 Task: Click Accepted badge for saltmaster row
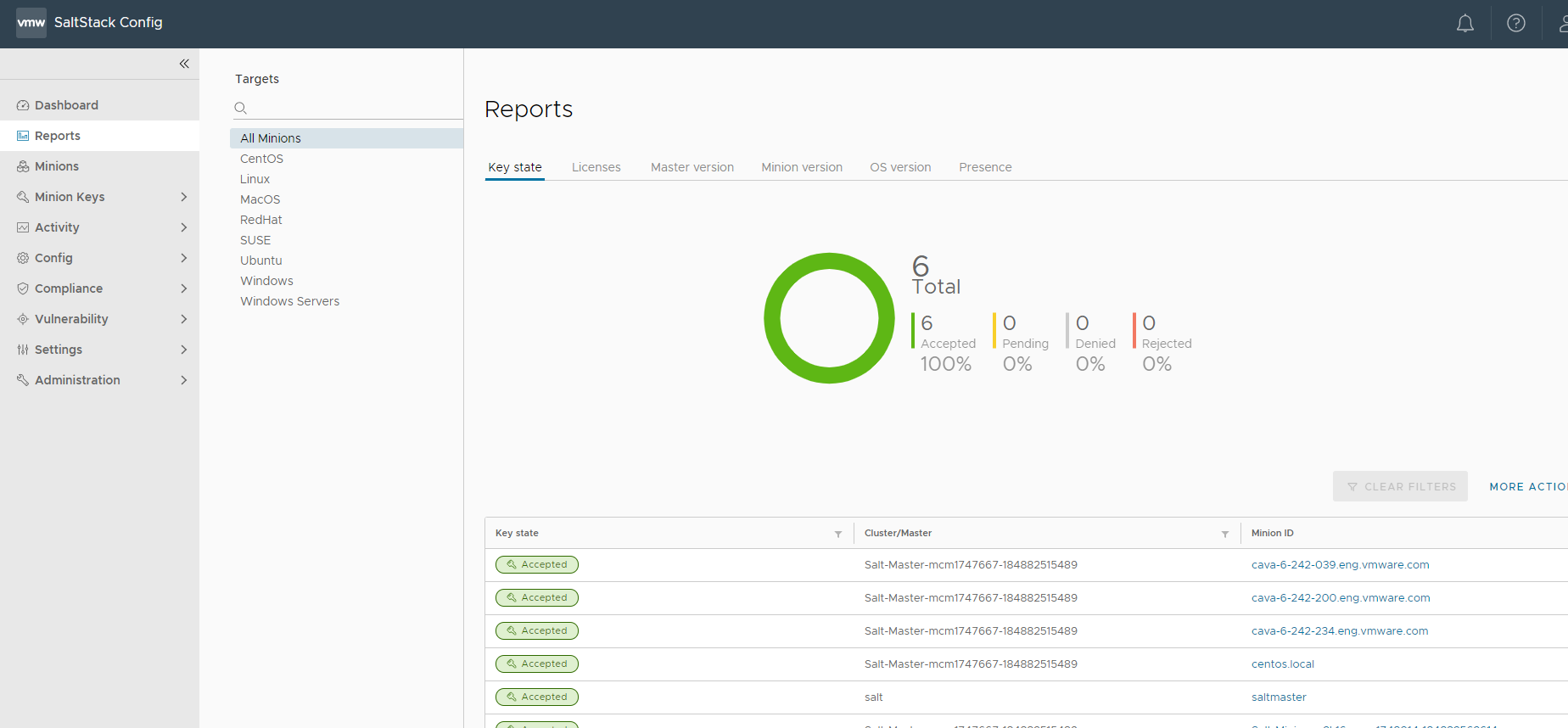[x=537, y=697]
